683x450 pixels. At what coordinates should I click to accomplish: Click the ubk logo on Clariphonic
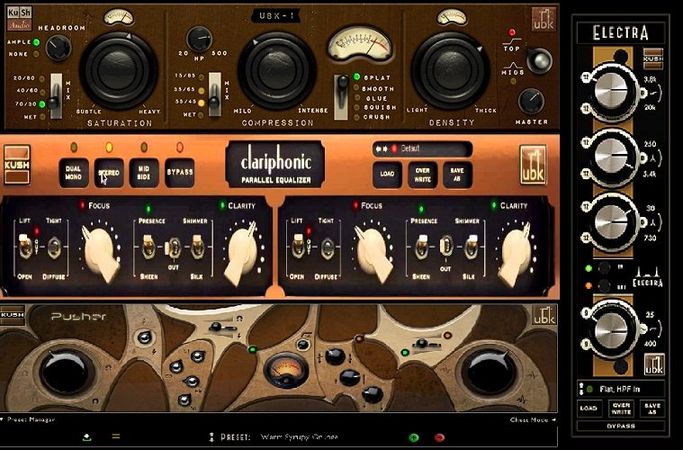coord(531,162)
